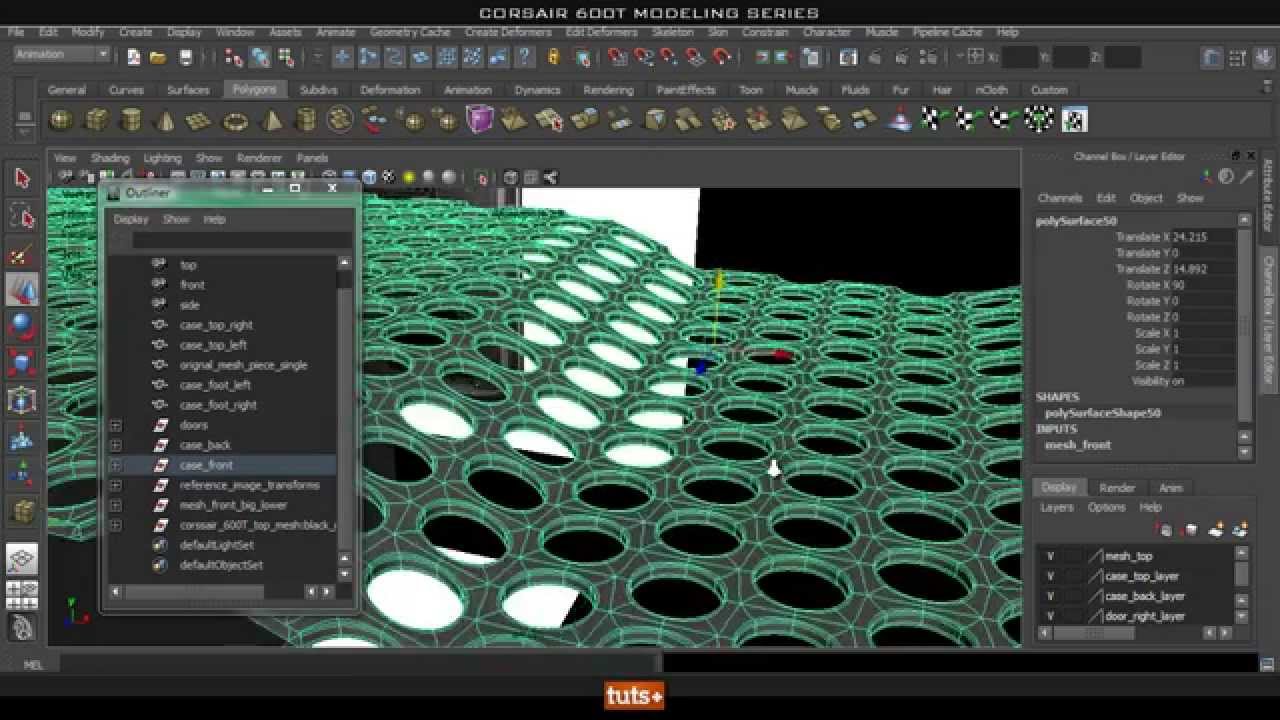Click the Open Scene folder icon
Viewport: 1280px width, 720px height.
pyautogui.click(x=158, y=57)
